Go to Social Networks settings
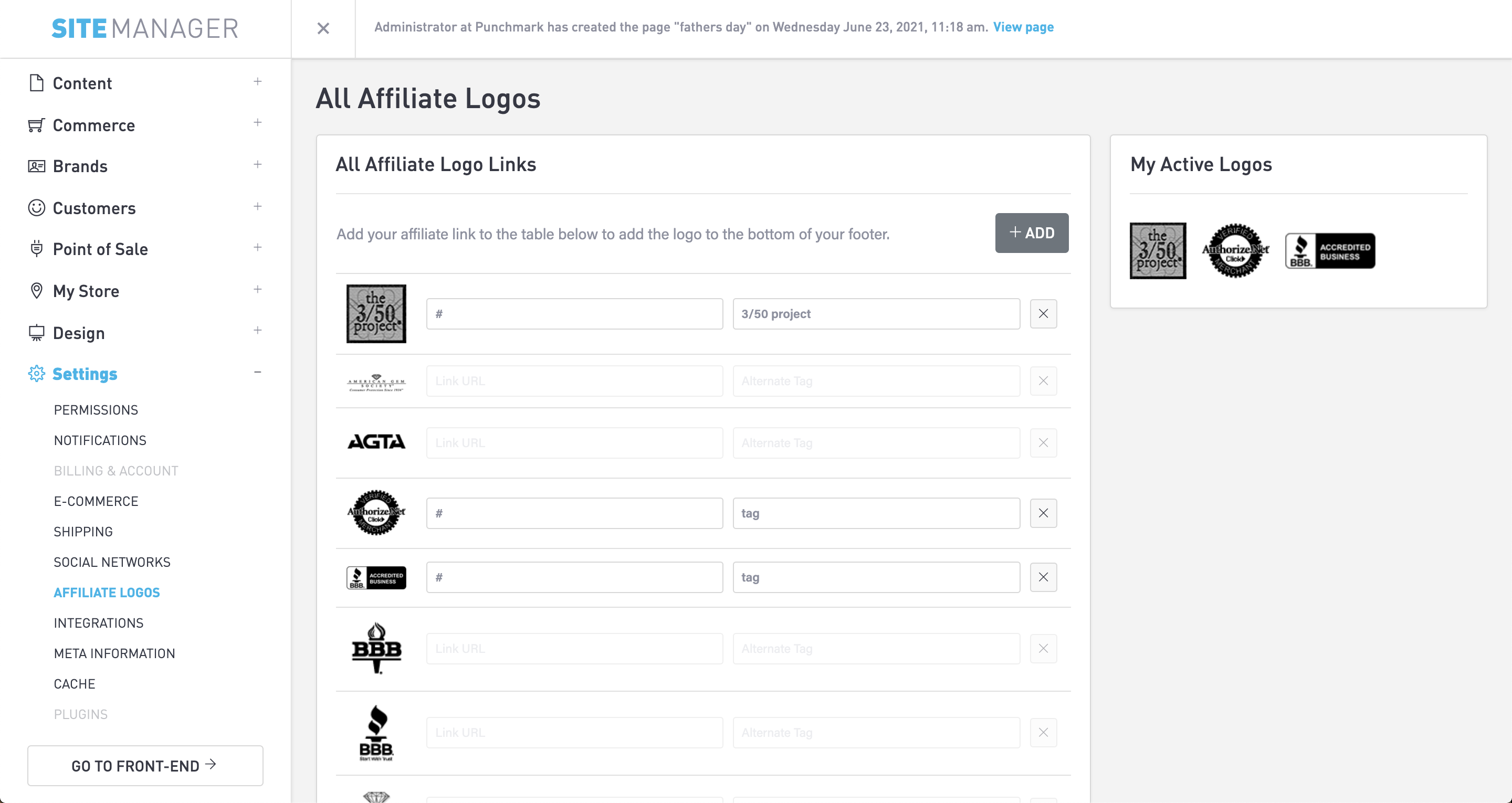 point(112,562)
